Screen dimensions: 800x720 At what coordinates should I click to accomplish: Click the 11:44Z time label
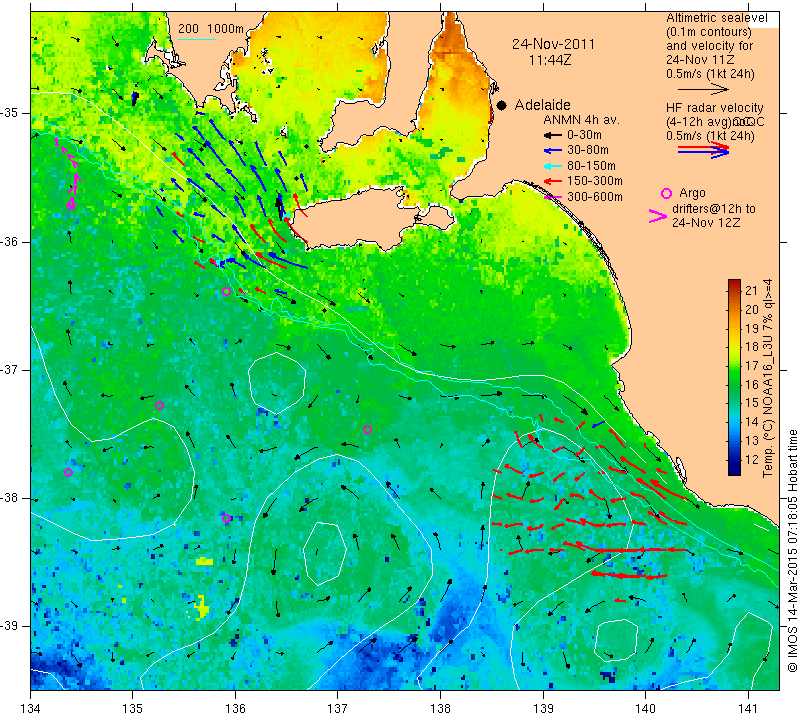pos(550,60)
